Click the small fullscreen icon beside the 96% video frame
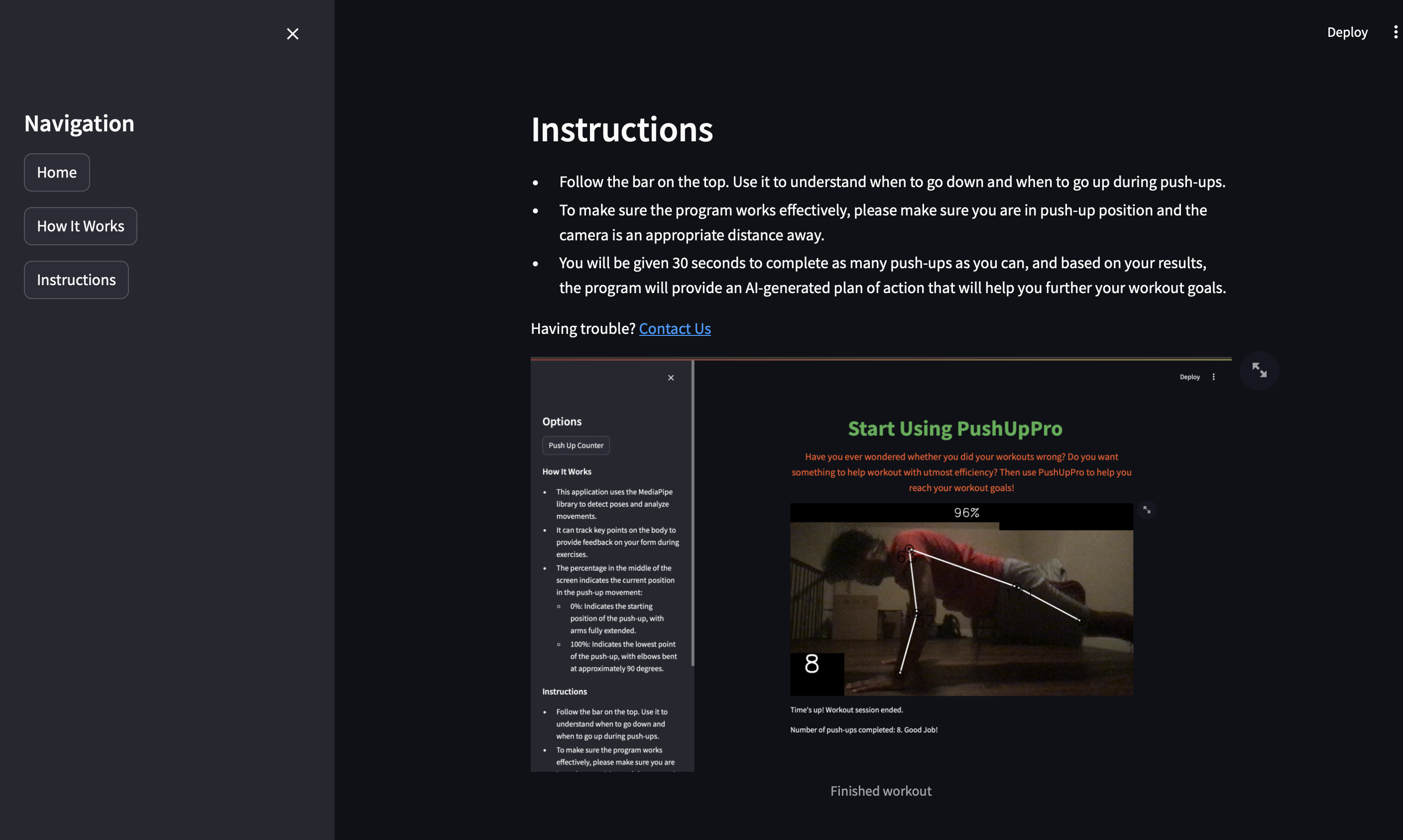This screenshot has width=1403, height=840. click(1147, 510)
